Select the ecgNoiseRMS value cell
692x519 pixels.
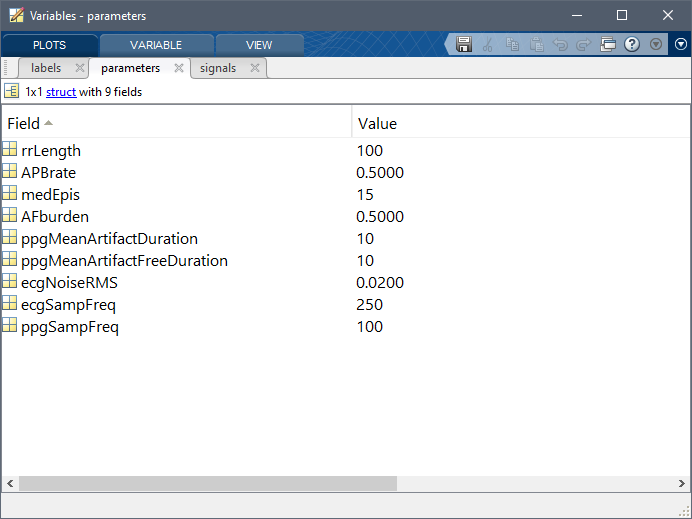380,283
